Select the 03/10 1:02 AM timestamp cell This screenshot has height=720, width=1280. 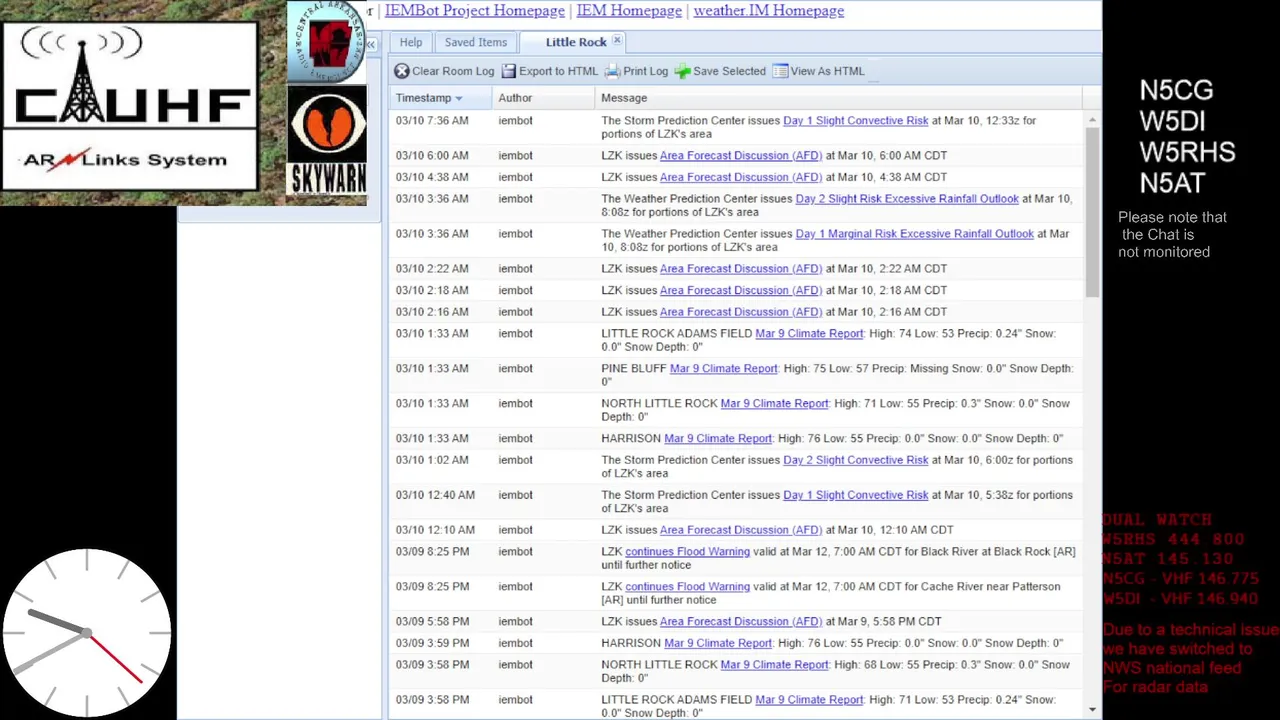tap(432, 460)
